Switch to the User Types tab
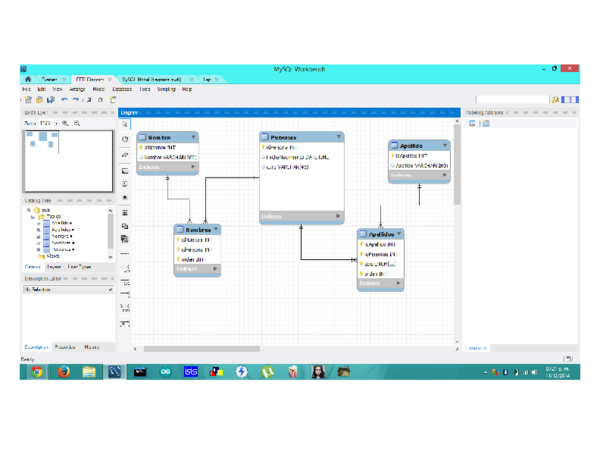Image resolution: width=600 pixels, height=464 pixels. coord(79,267)
